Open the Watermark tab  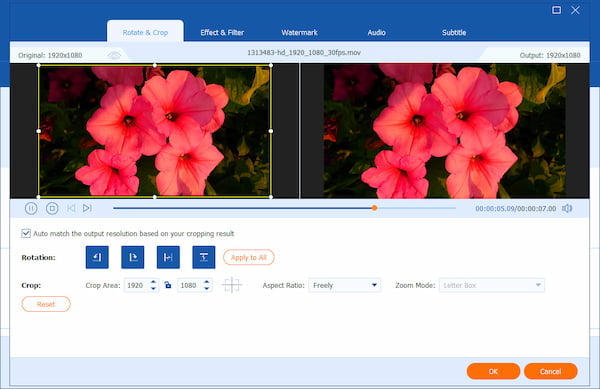[299, 33]
